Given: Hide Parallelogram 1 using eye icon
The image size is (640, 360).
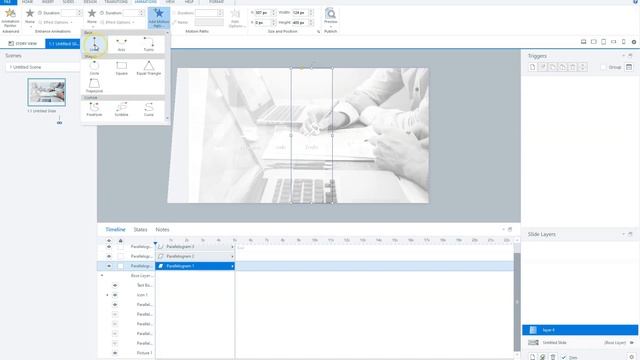Looking at the screenshot, I should point(109,266).
